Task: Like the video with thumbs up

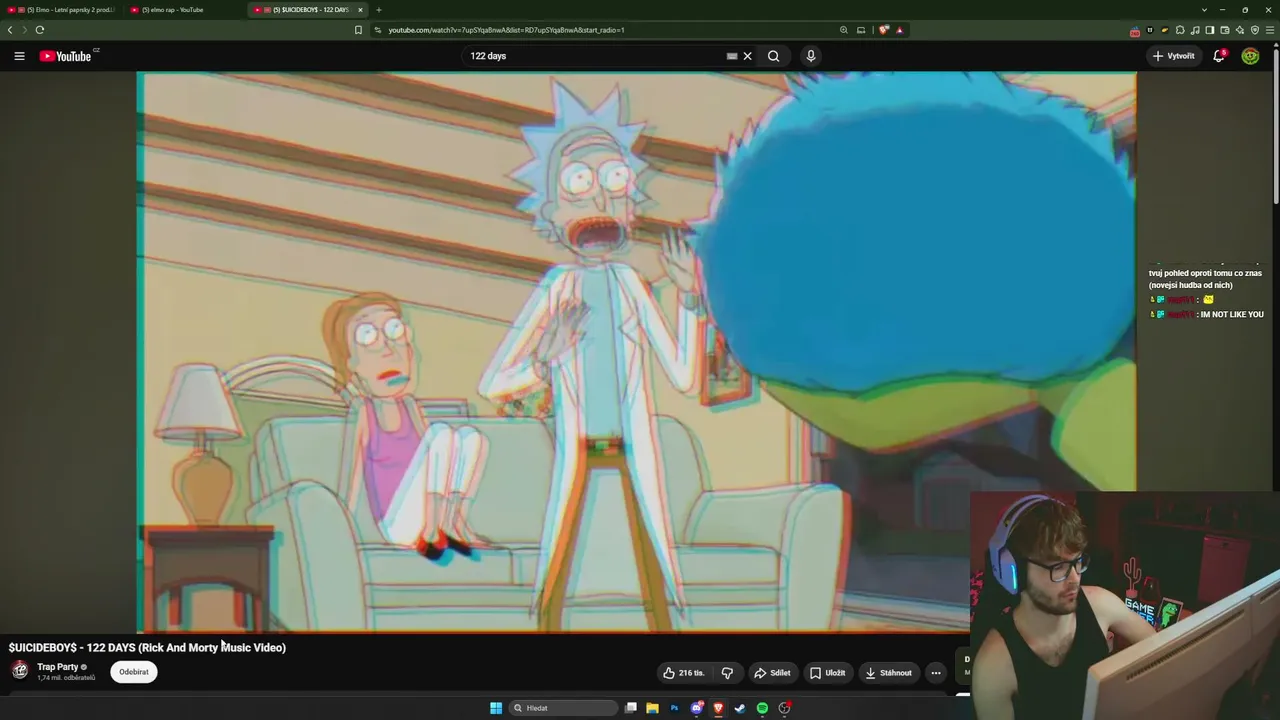Action: (x=669, y=673)
